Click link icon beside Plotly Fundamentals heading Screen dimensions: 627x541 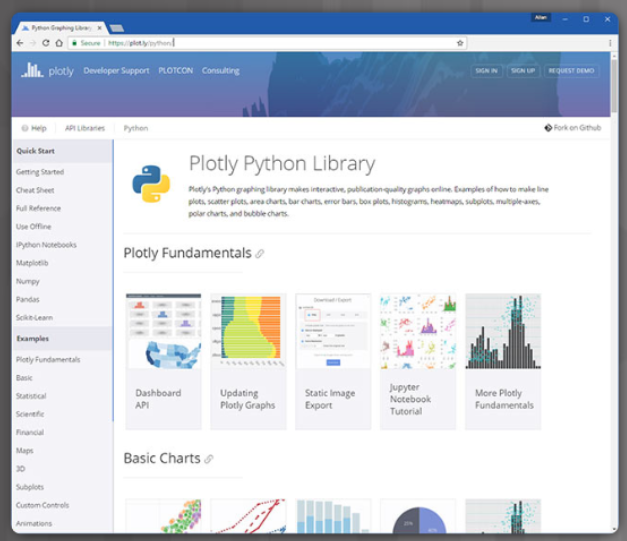click(x=260, y=254)
